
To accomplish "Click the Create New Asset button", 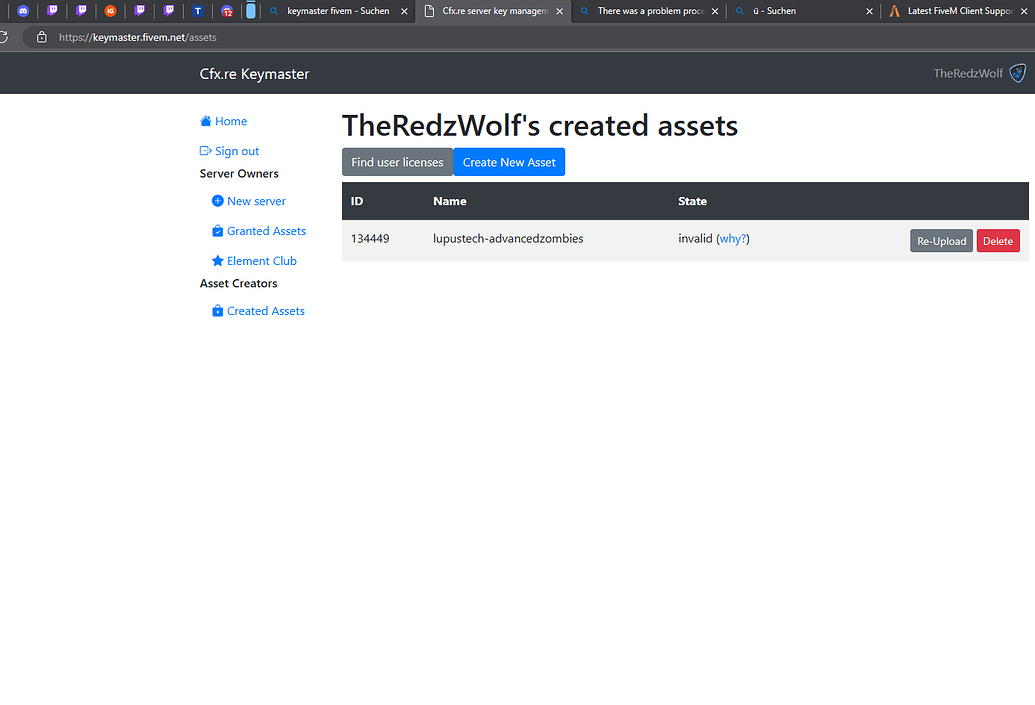I will point(509,162).
